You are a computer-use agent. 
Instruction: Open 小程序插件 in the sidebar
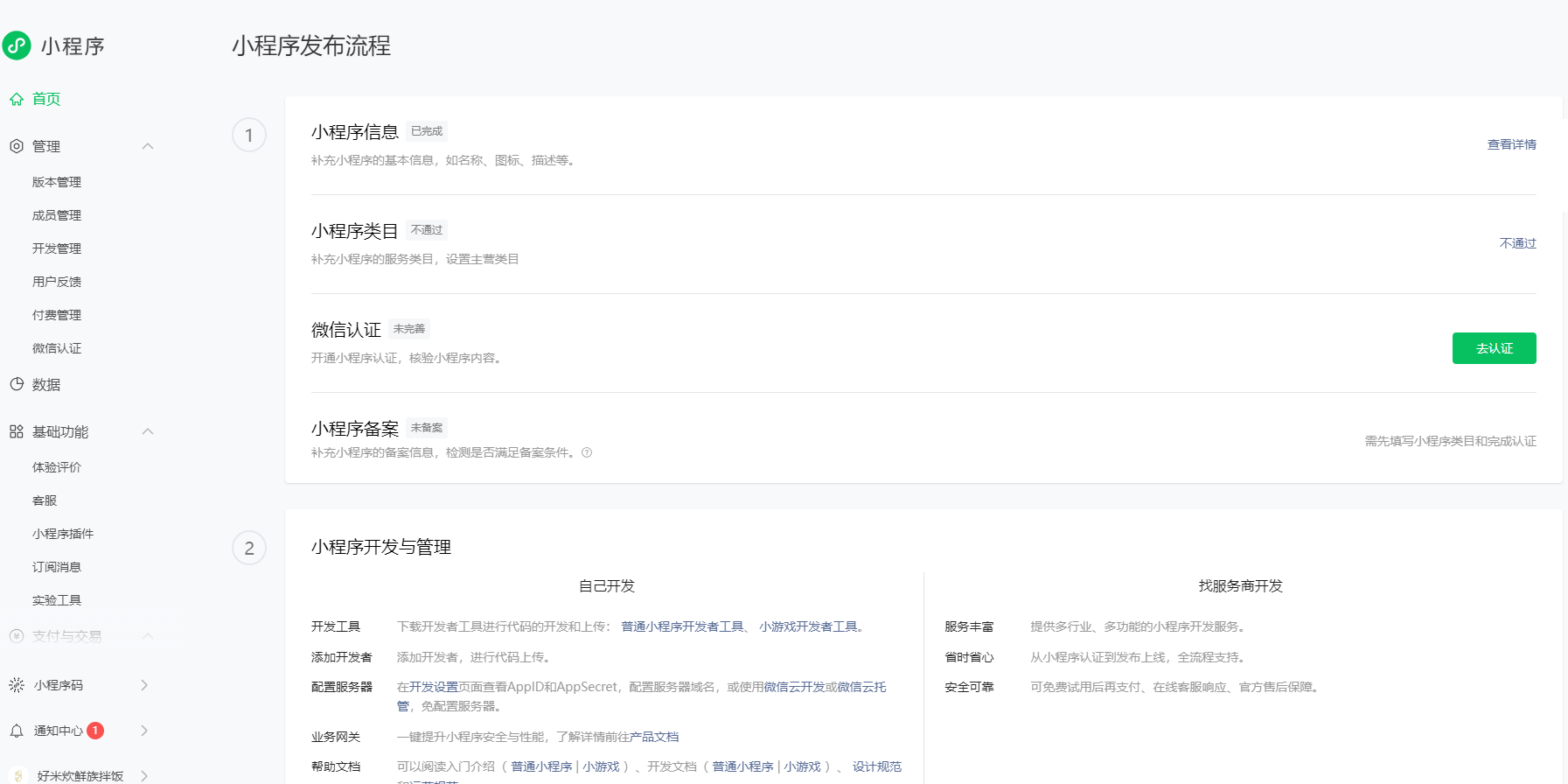63,534
